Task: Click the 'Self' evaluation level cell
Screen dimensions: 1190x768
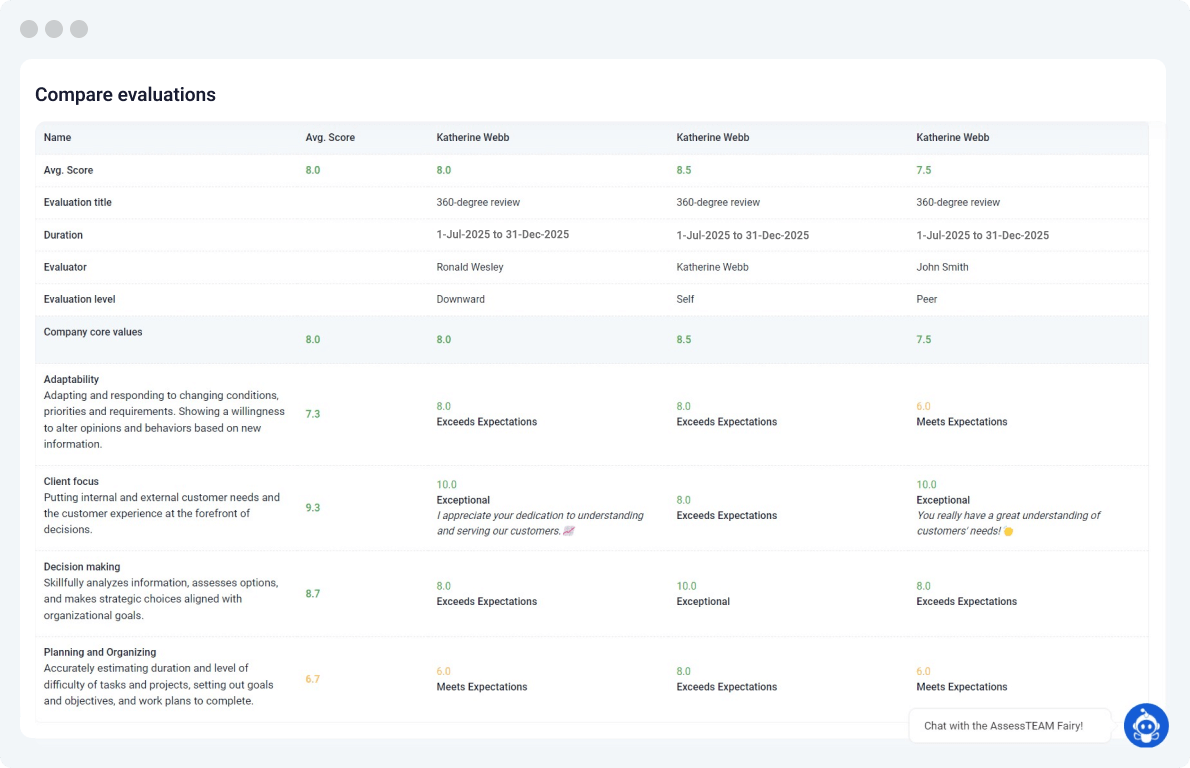Action: coord(685,299)
